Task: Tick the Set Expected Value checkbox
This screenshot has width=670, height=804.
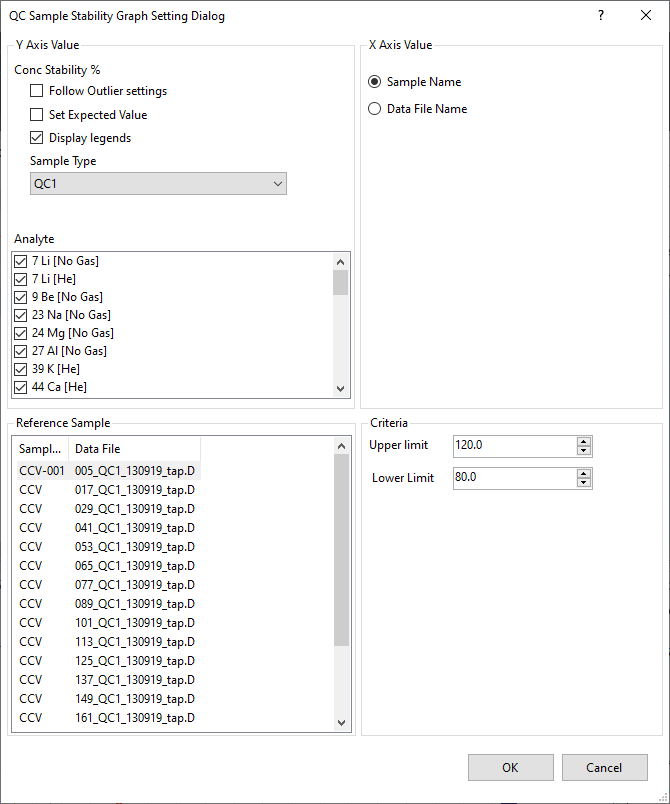Action: (36, 114)
